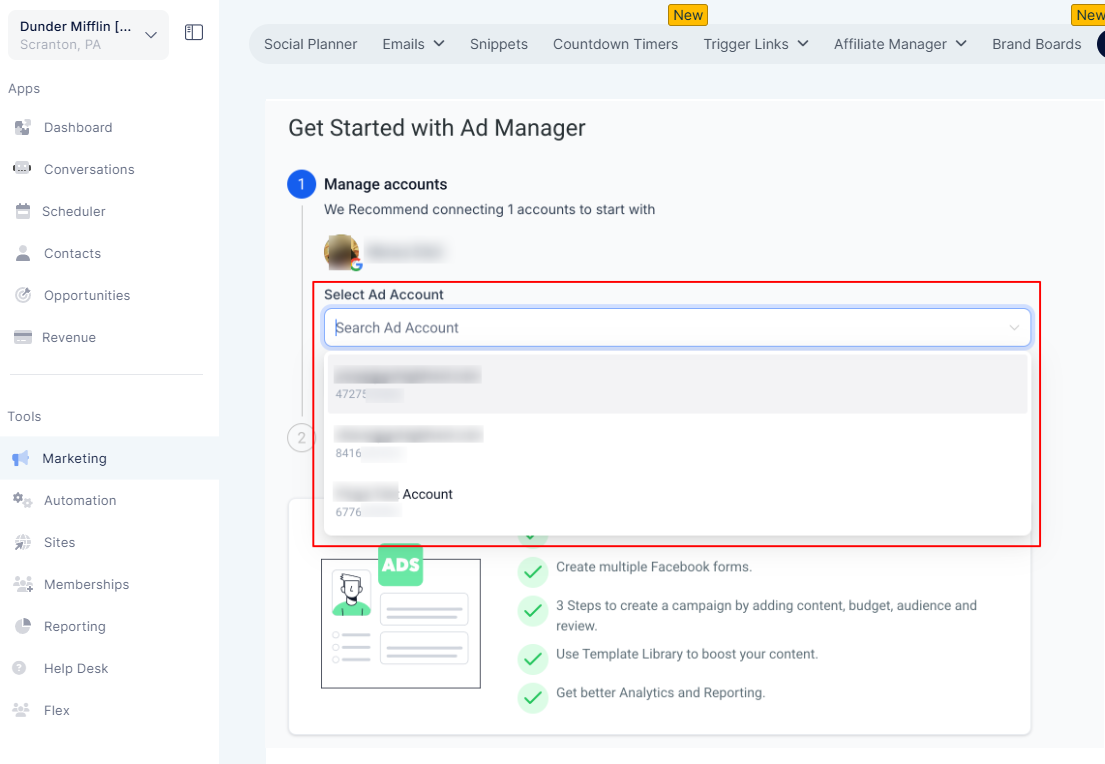Select the ad account starting with 8416

click(x=677, y=443)
